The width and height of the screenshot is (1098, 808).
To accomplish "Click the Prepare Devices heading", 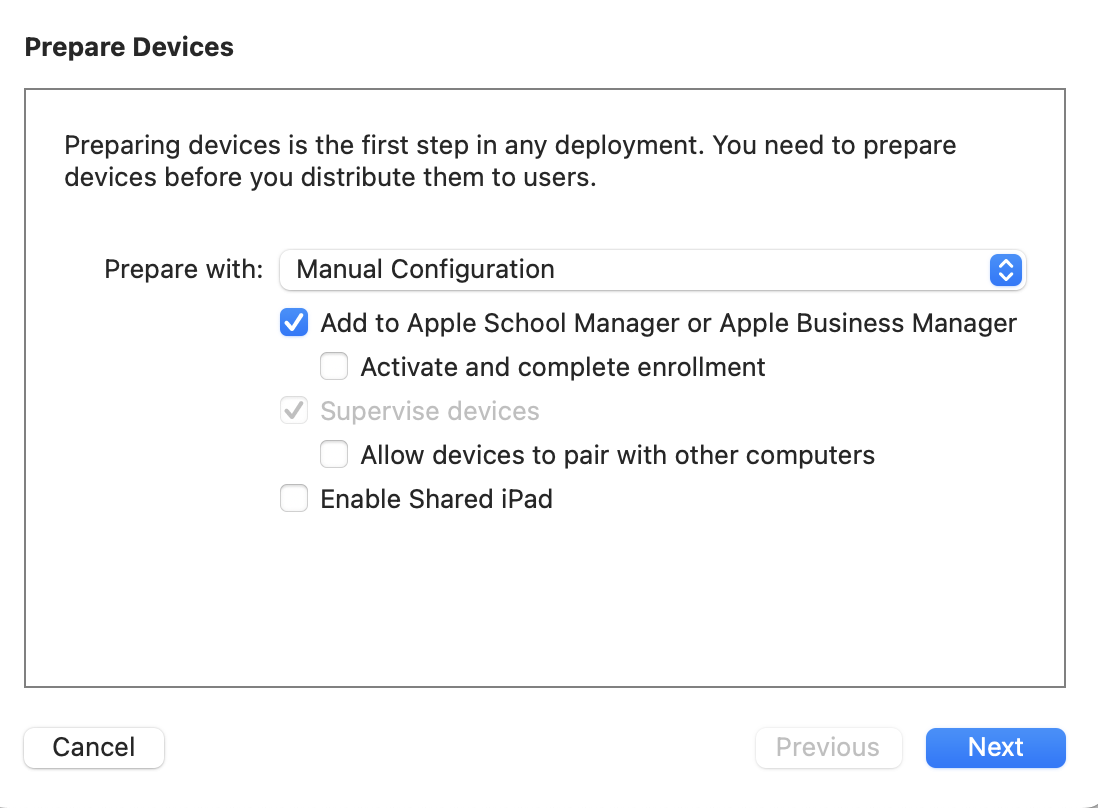I will 129,46.
